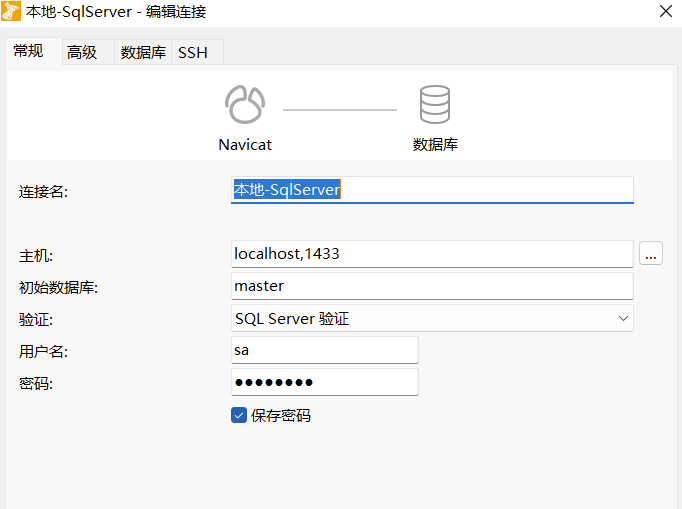Viewport: 682px width, 509px height.
Task: Close the 编辑连接 dialog
Action: click(x=665, y=11)
